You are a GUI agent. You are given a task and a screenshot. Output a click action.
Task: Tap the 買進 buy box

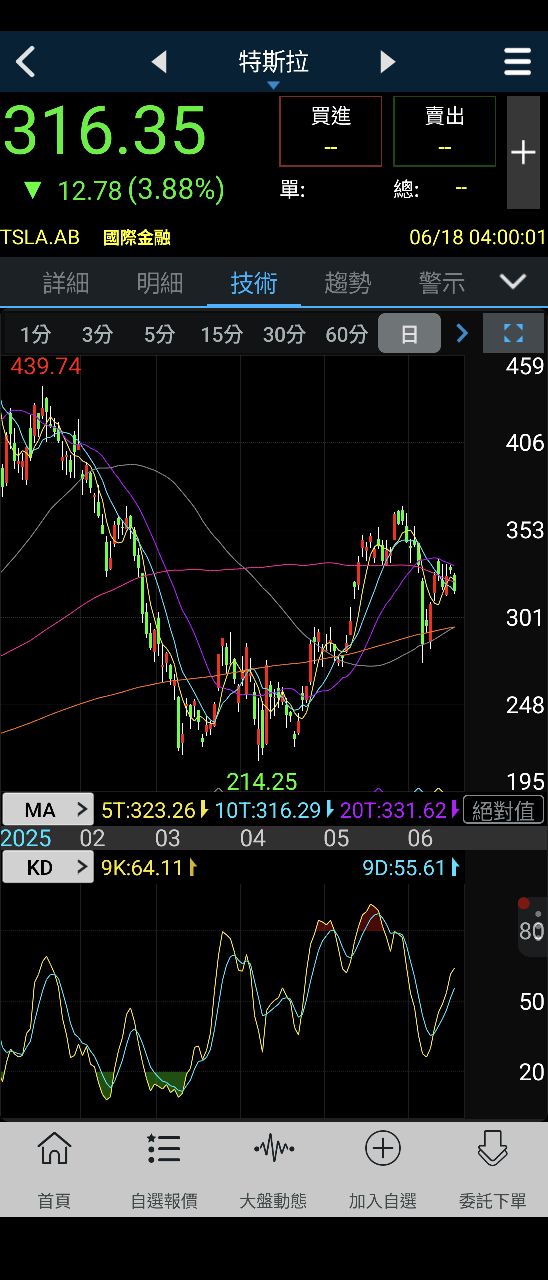pos(331,131)
